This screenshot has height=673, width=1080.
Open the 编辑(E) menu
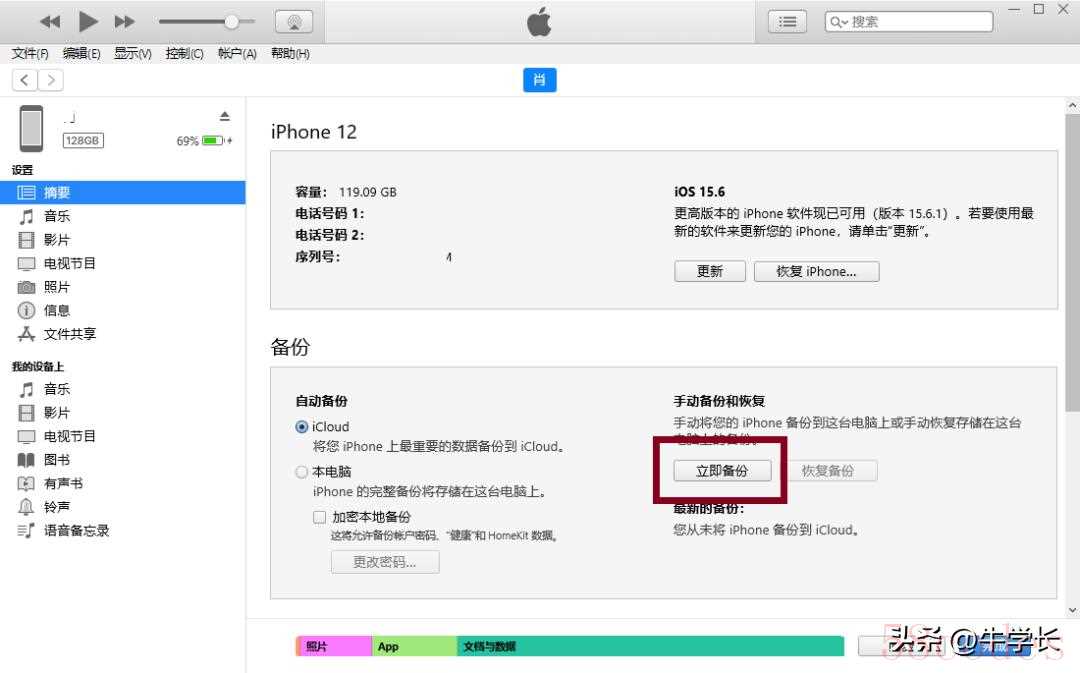81,53
